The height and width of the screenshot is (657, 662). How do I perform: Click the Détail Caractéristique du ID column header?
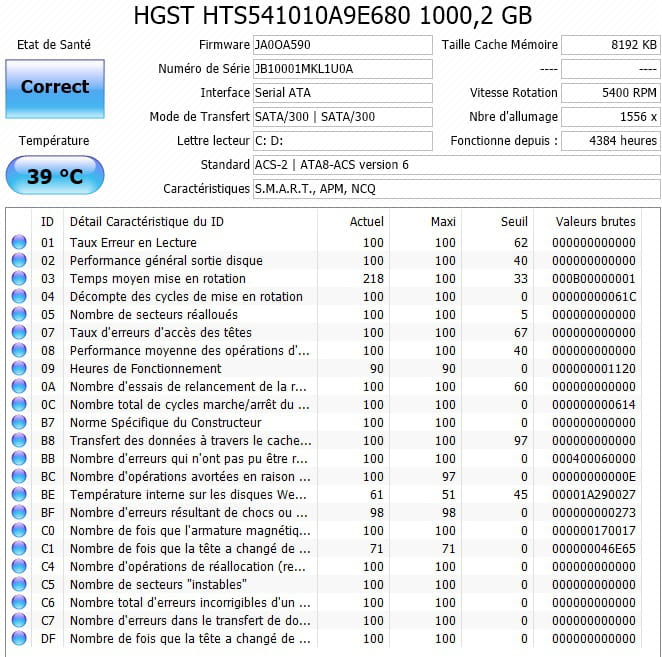(190, 222)
